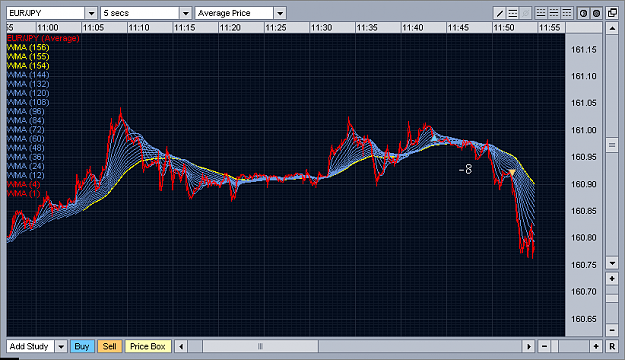This screenshot has height=360, width=625.
Task: Click the disabled erase line icon
Action: [526, 13]
